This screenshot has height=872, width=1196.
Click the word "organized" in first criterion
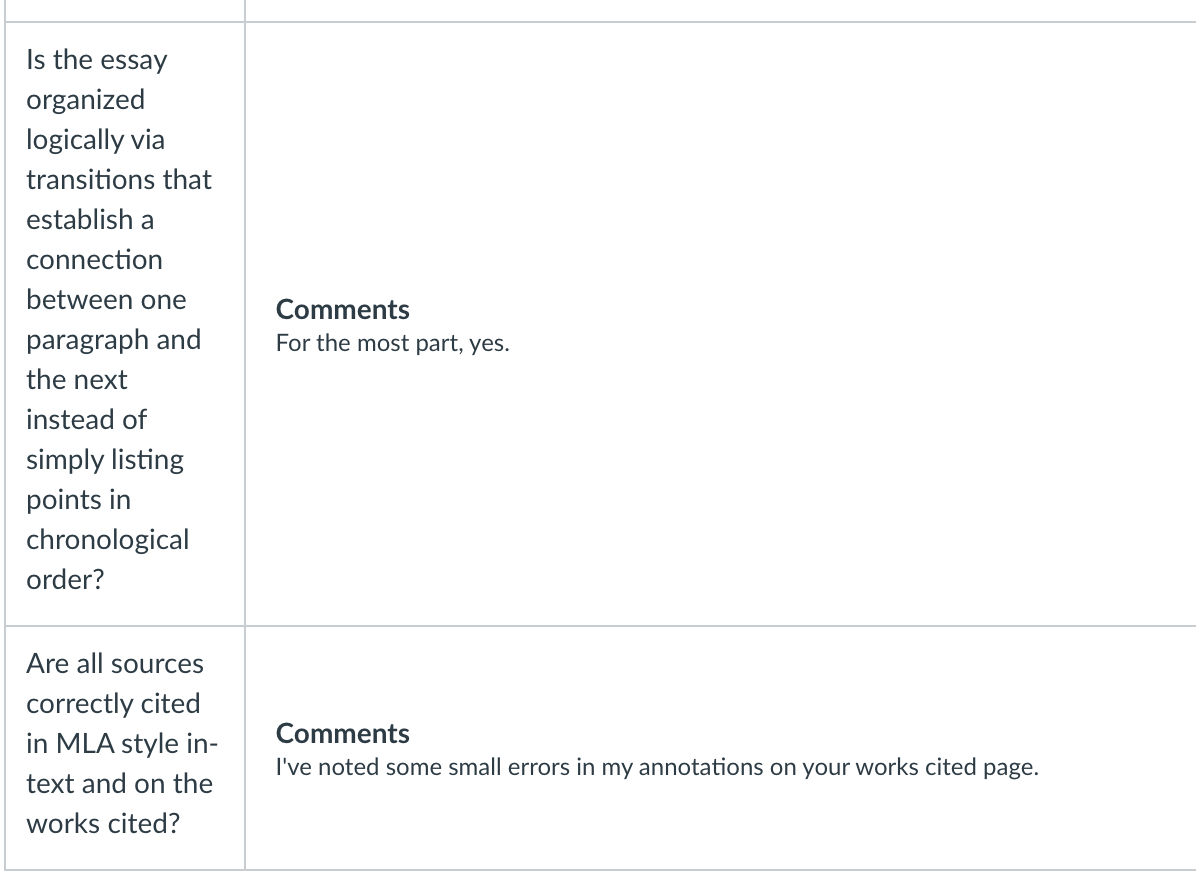(x=85, y=101)
